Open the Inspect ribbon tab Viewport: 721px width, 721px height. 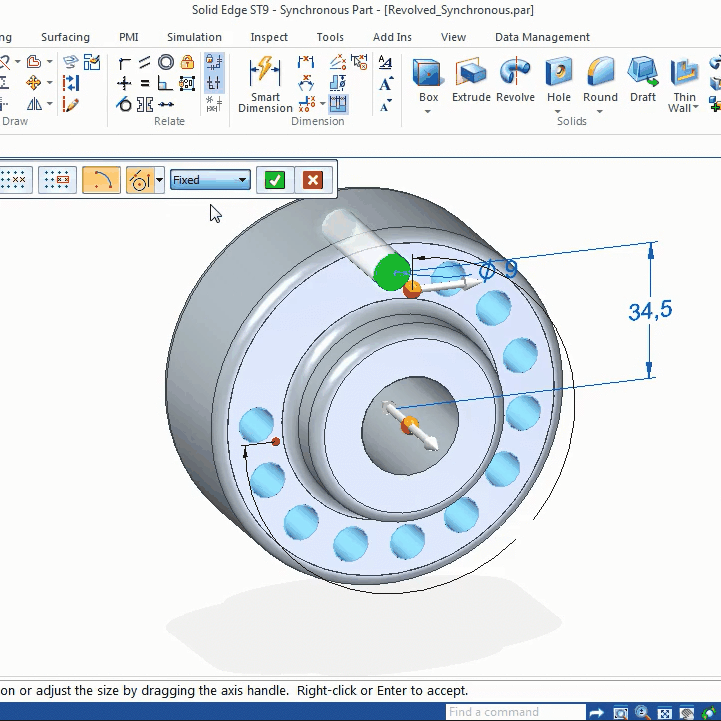click(269, 37)
